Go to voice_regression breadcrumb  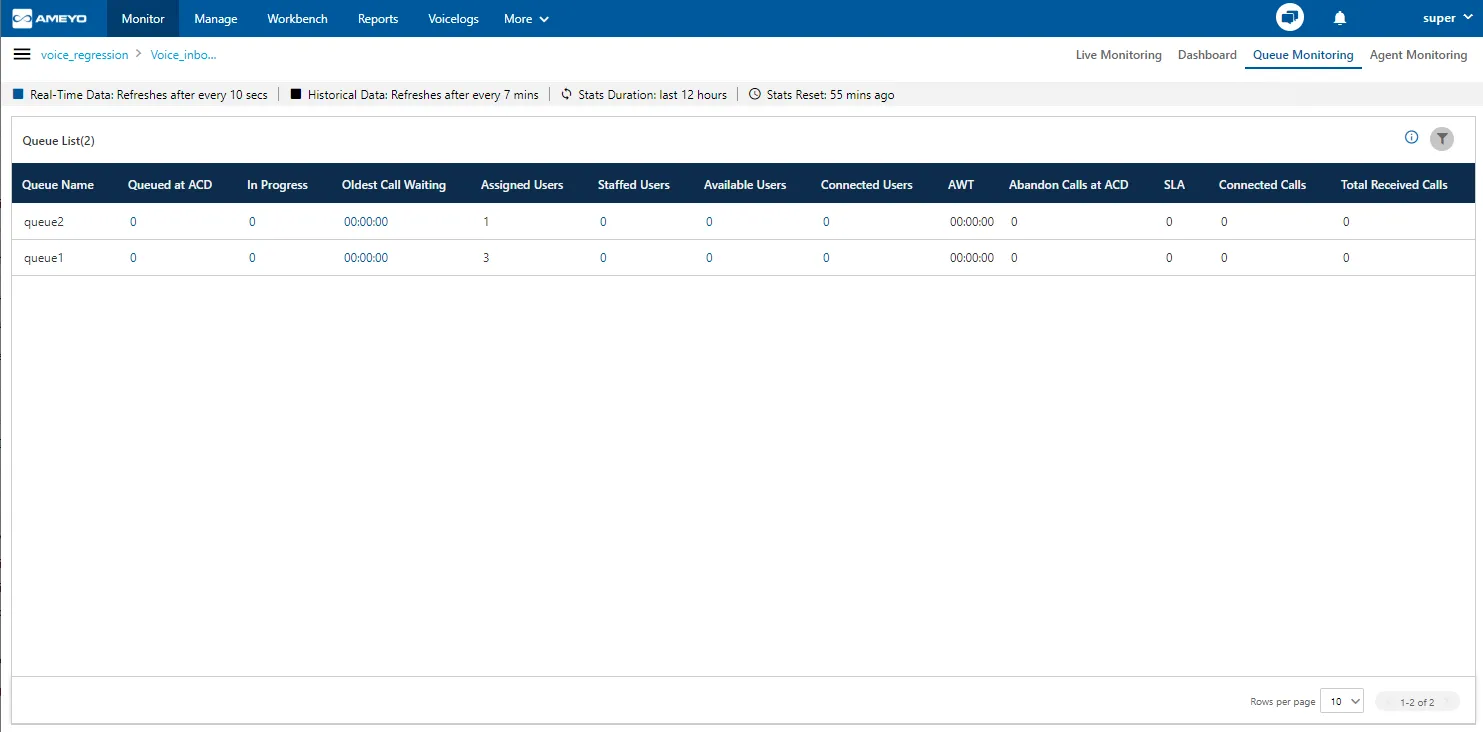pyautogui.click(x=85, y=55)
